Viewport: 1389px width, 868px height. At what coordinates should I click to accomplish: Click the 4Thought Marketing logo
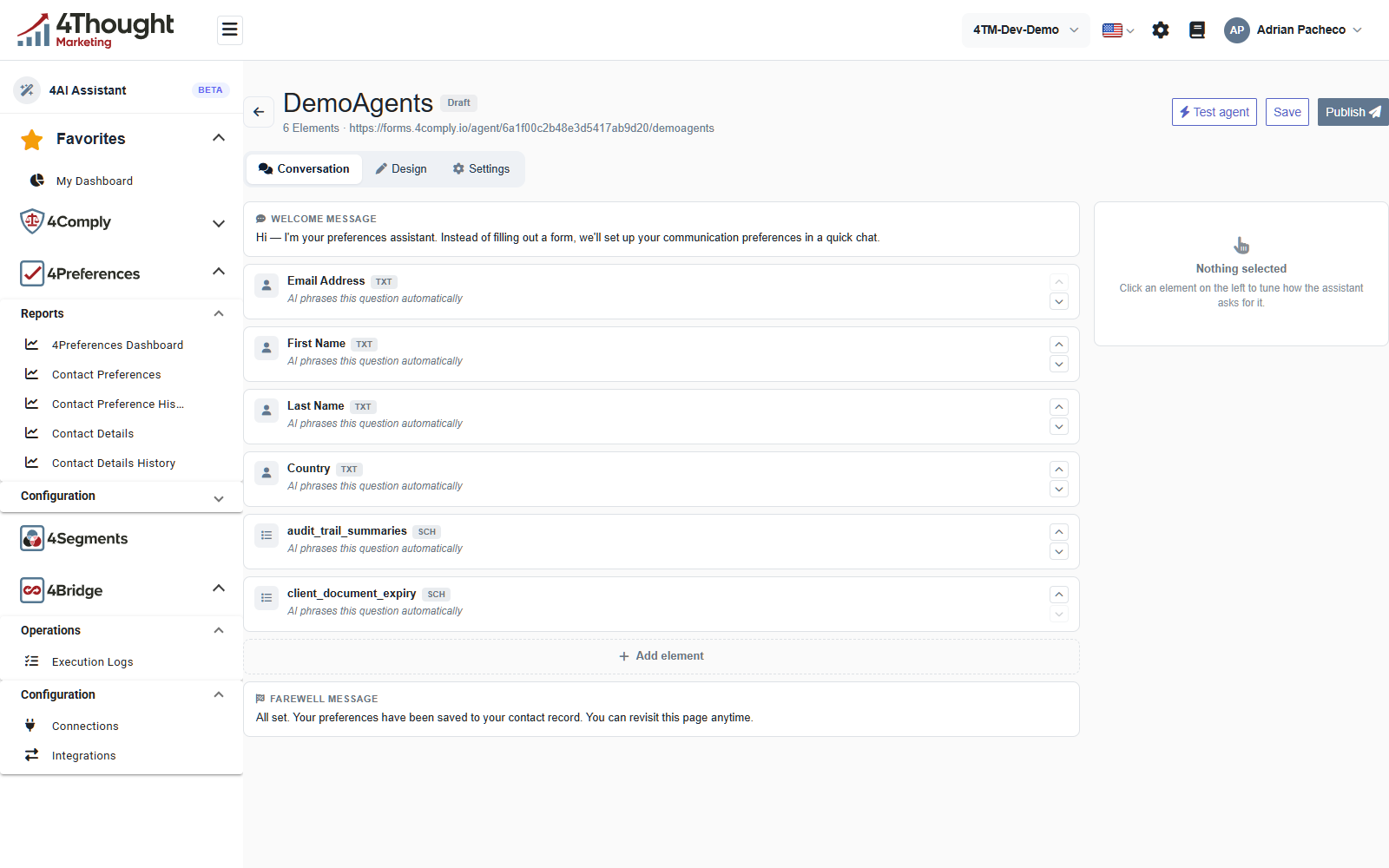point(95,30)
